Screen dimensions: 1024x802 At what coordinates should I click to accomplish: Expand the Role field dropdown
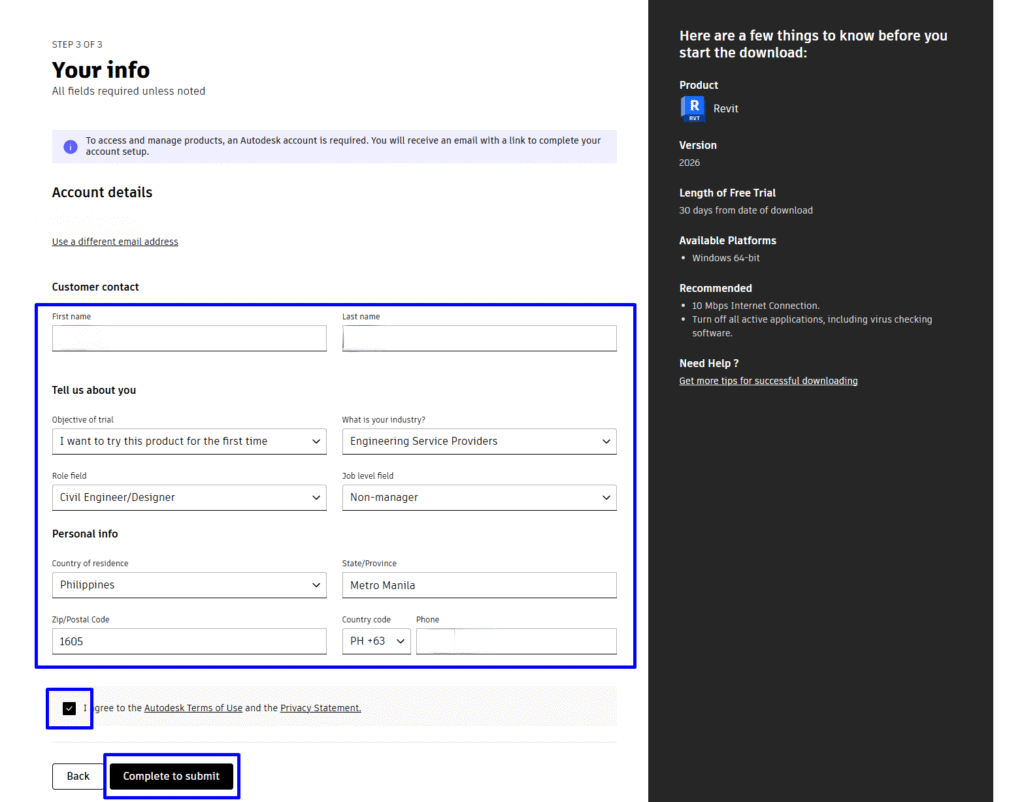coord(189,498)
